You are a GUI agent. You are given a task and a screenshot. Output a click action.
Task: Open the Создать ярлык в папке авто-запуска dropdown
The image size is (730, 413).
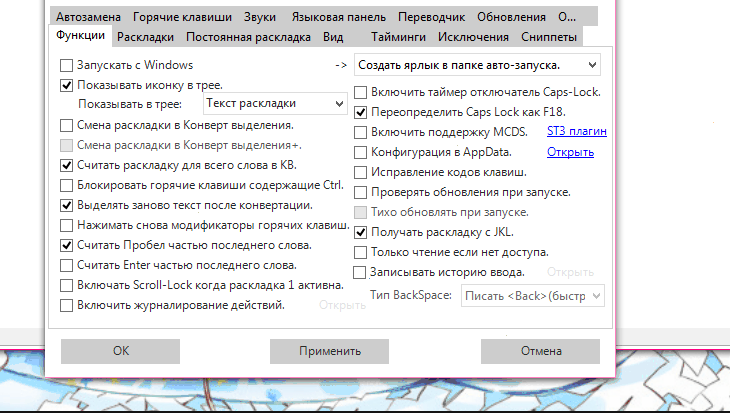tap(477, 65)
